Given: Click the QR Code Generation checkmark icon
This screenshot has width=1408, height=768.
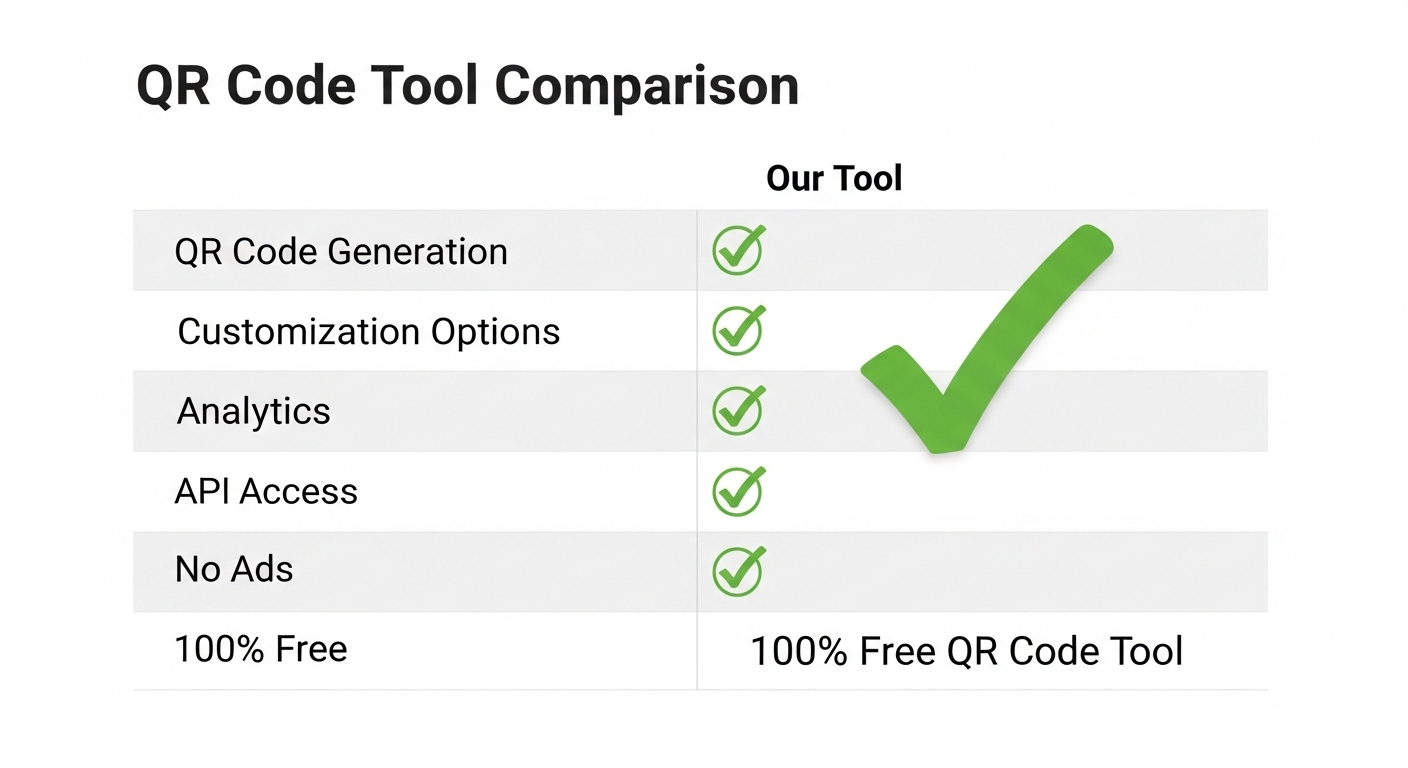Looking at the screenshot, I should pos(738,251).
